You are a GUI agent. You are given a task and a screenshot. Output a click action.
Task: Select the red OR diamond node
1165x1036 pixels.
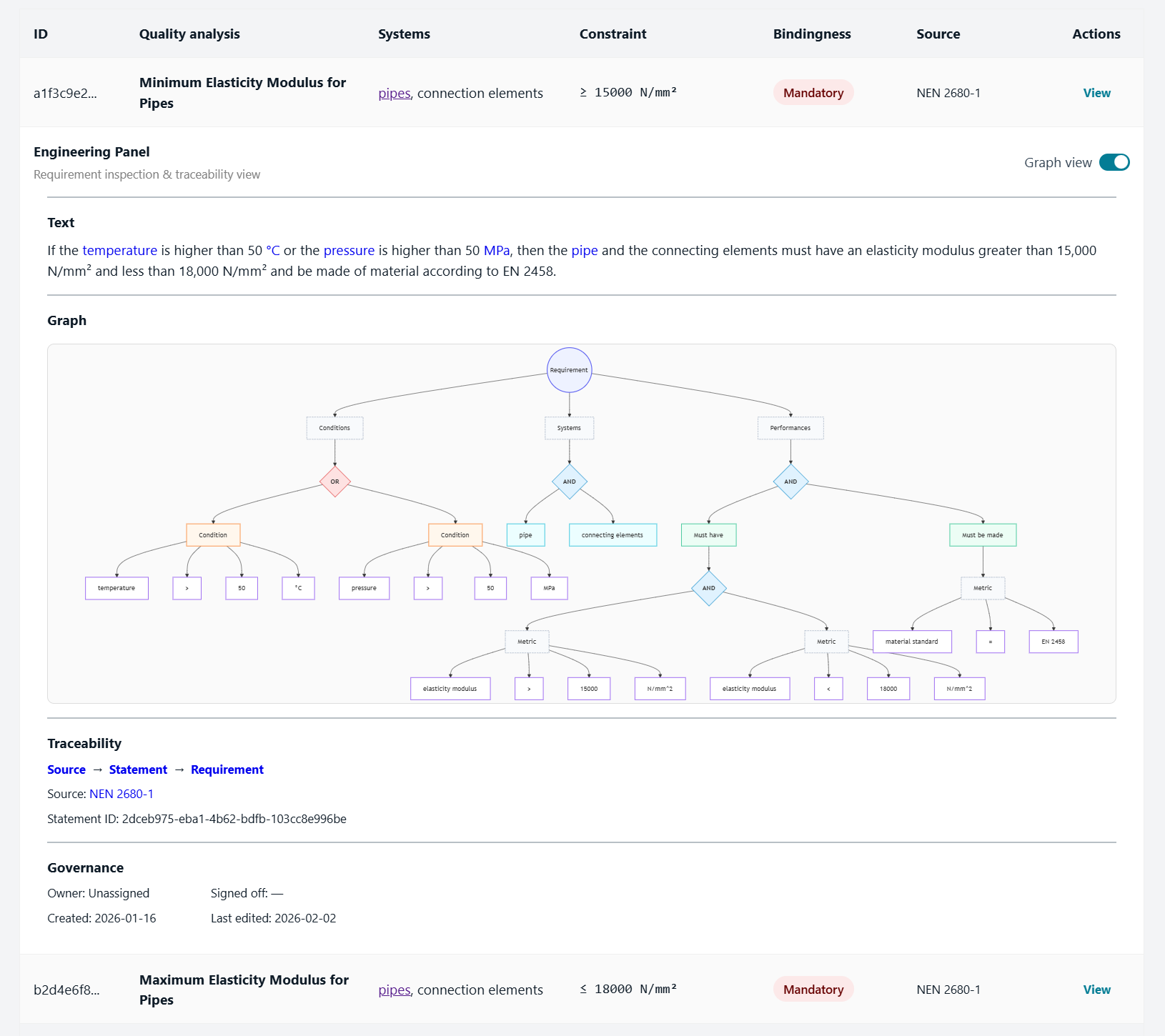(334, 482)
